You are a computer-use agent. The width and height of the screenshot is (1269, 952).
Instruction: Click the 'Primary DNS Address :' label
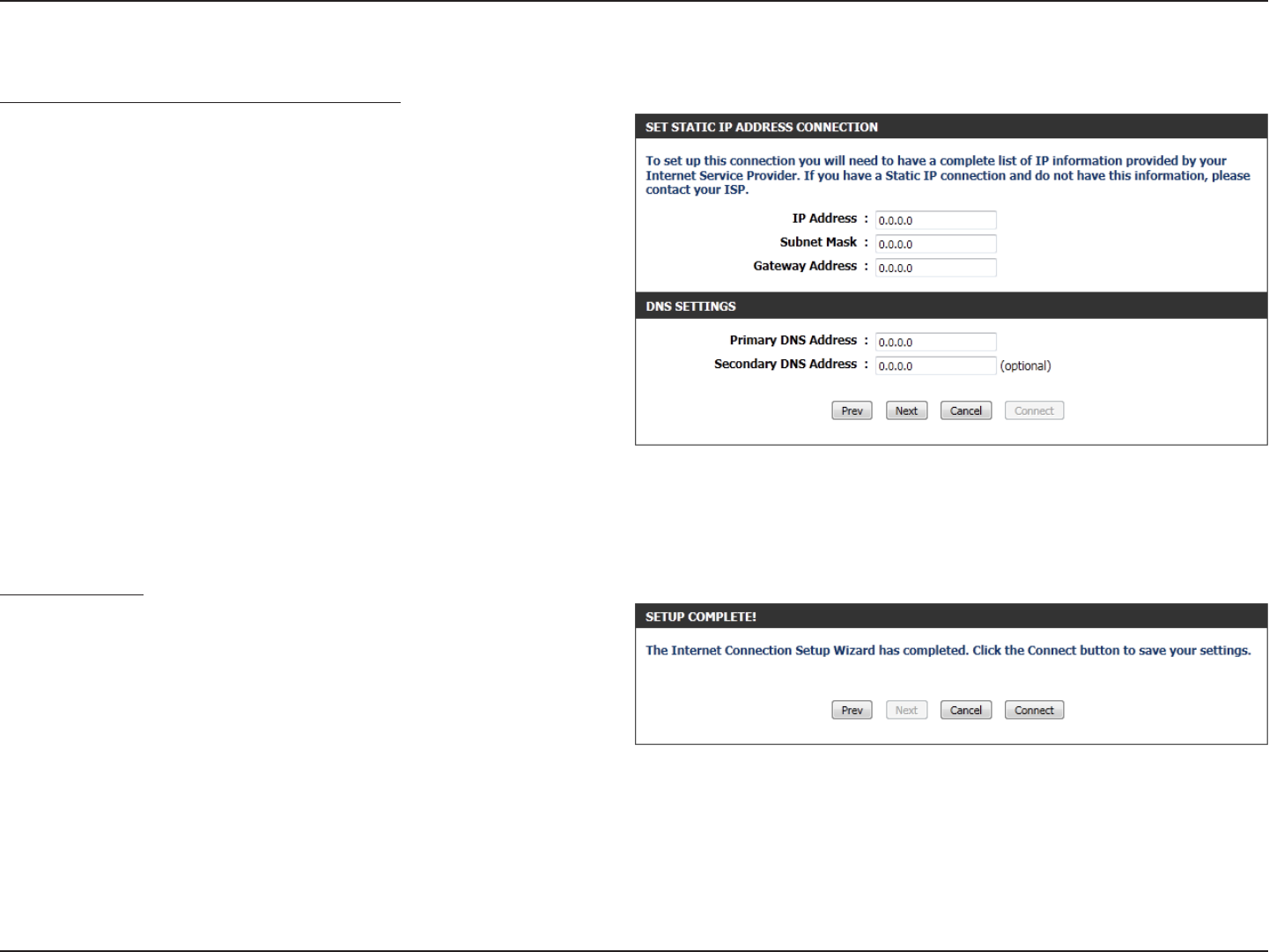coord(799,340)
